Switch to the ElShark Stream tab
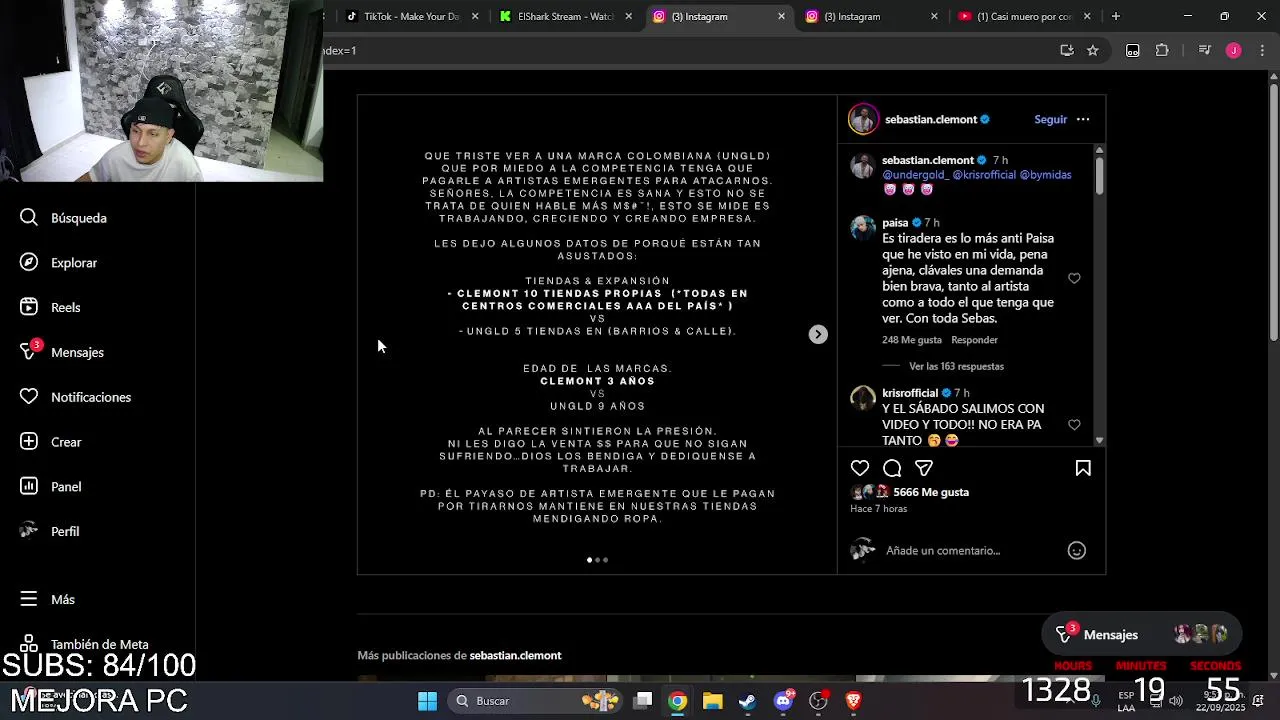This screenshot has height=720, width=1280. point(565,16)
